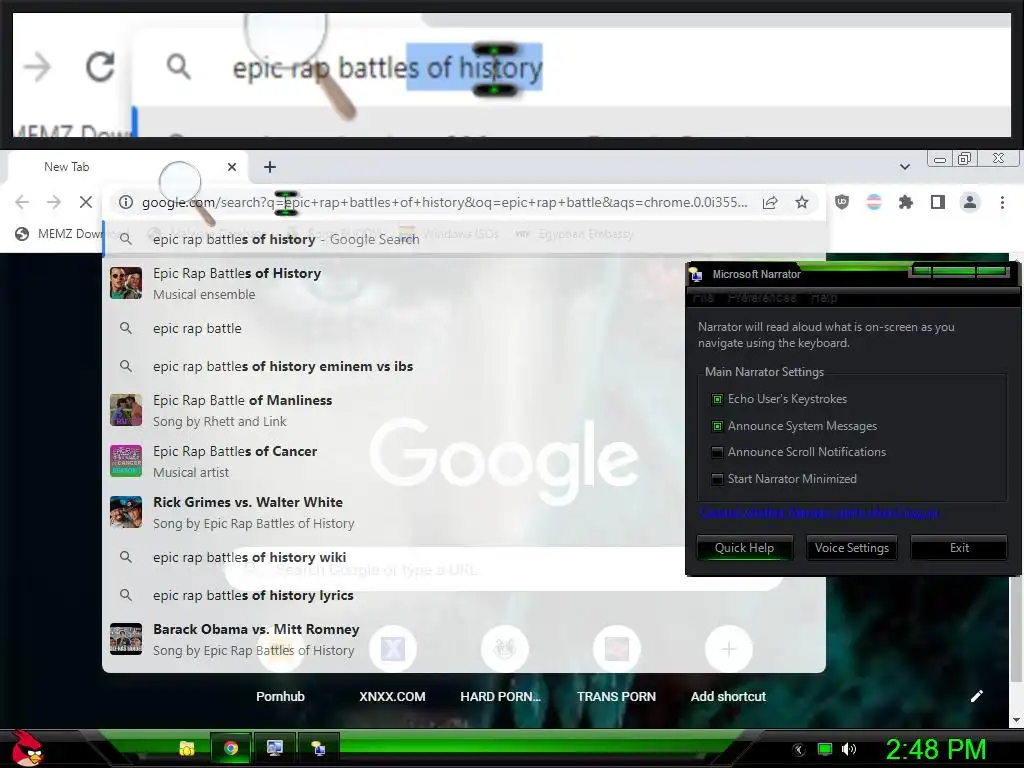Screen dimensions: 1024x768
Task: Open the monitor app taskbar icon
Action: click(275, 748)
